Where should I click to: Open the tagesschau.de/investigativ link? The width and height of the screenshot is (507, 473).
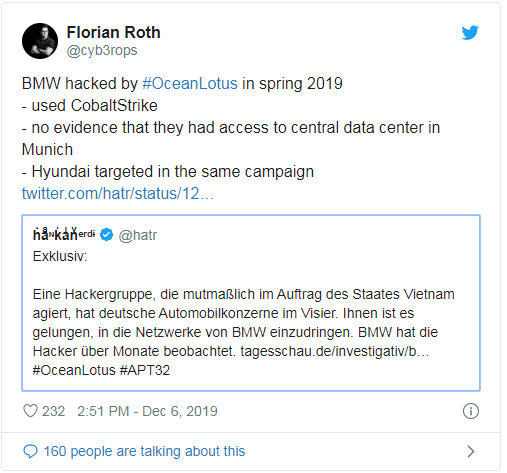point(334,351)
